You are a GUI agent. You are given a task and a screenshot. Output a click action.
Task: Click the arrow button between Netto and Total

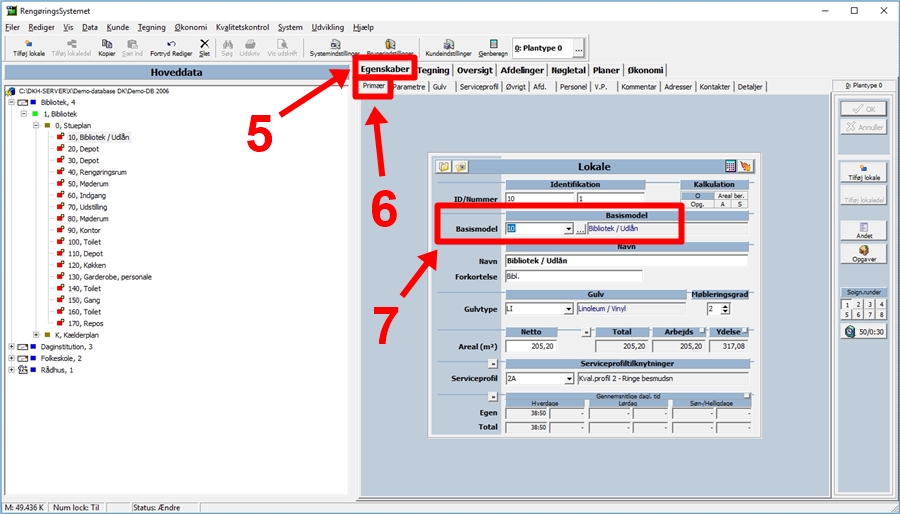[x=585, y=332]
